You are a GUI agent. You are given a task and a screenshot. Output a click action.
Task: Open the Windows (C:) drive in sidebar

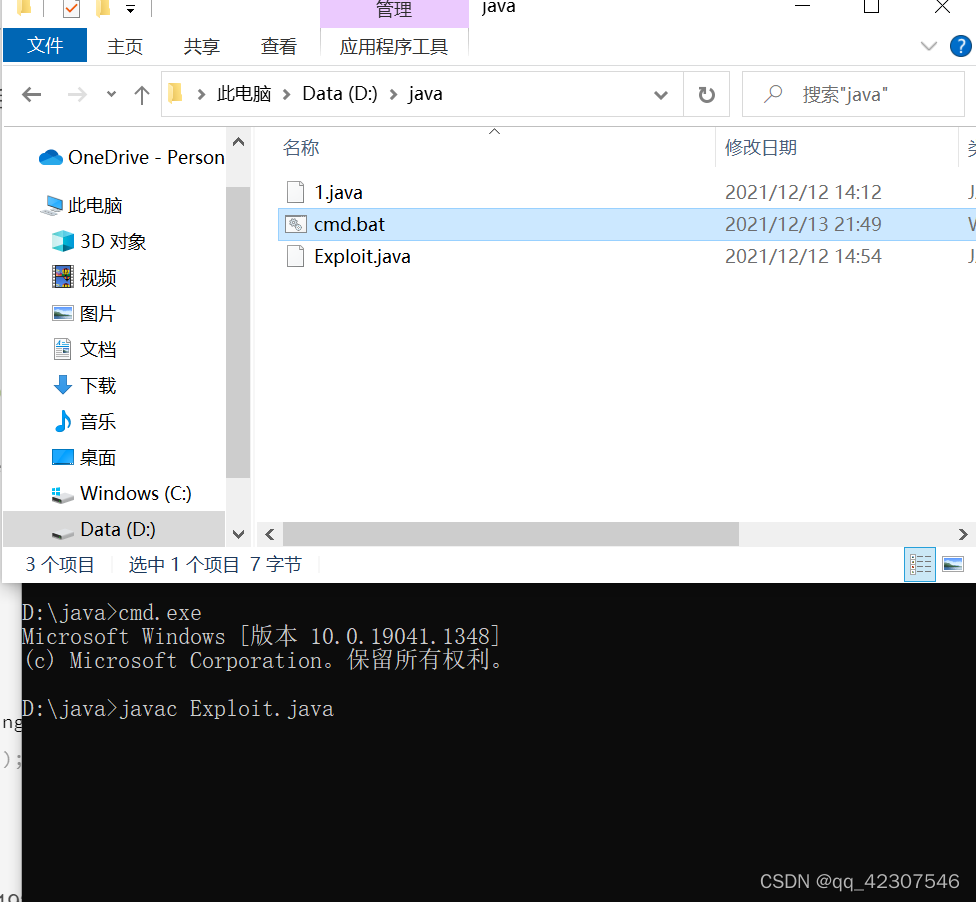(121, 494)
